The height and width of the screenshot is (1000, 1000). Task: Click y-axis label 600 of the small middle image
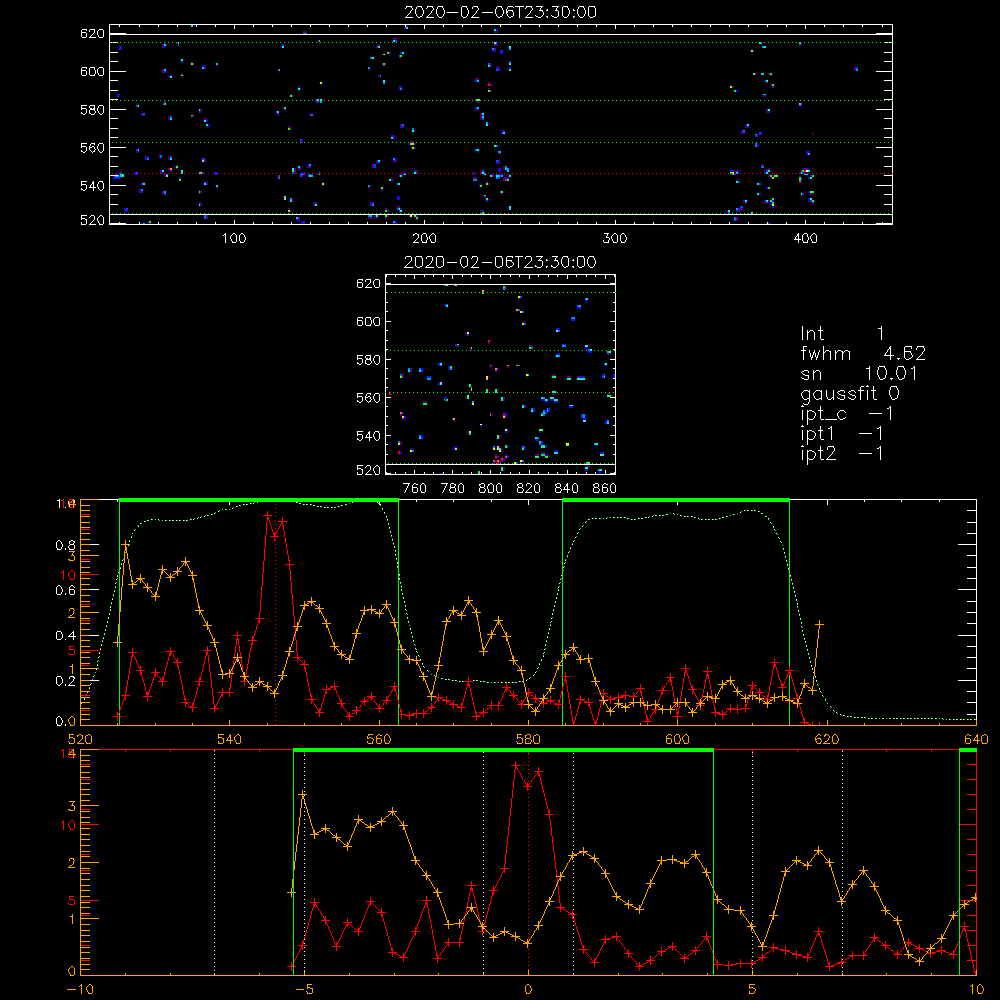369,321
